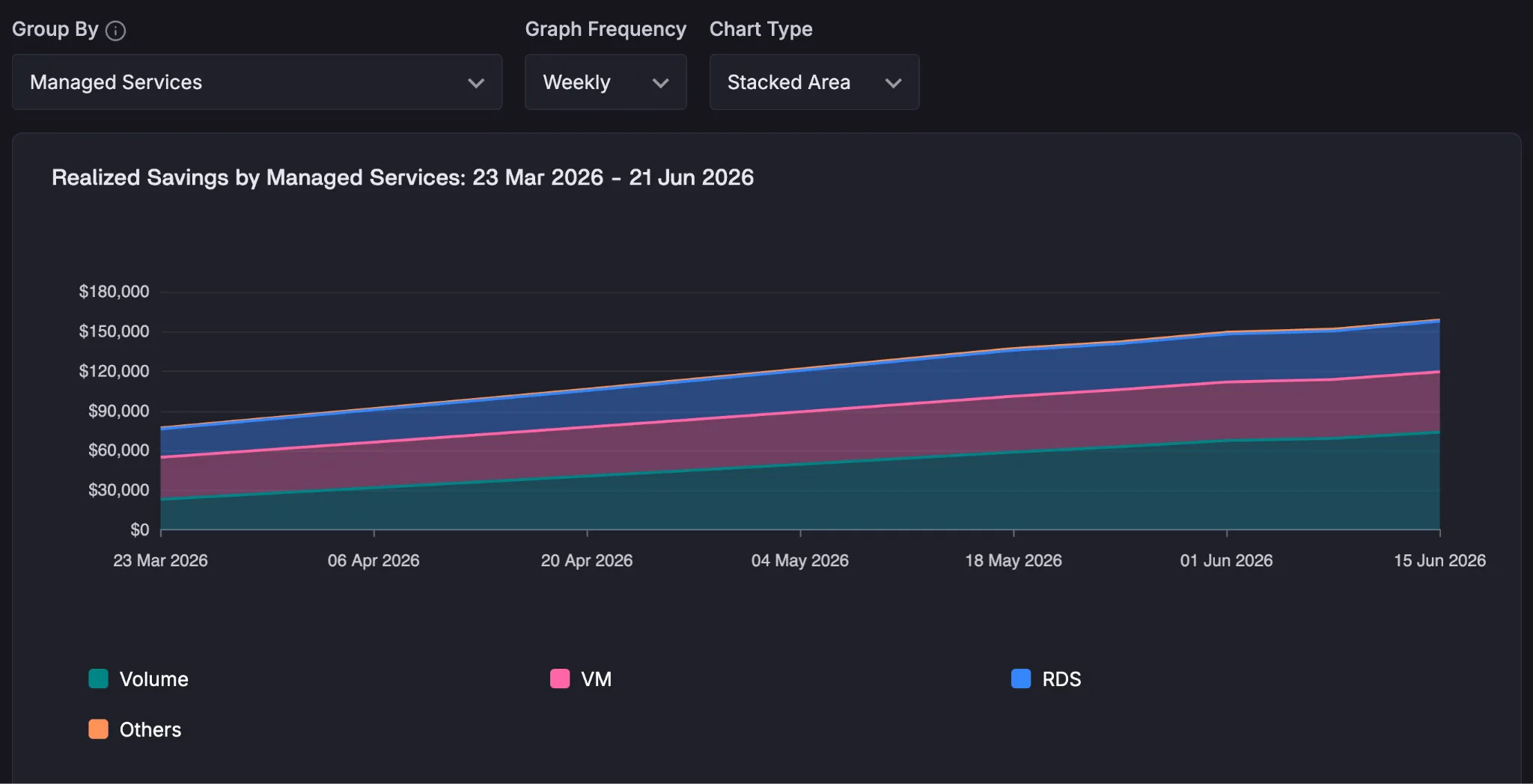Click the Group By label
Screen dimensions: 1533x784
(55, 29)
